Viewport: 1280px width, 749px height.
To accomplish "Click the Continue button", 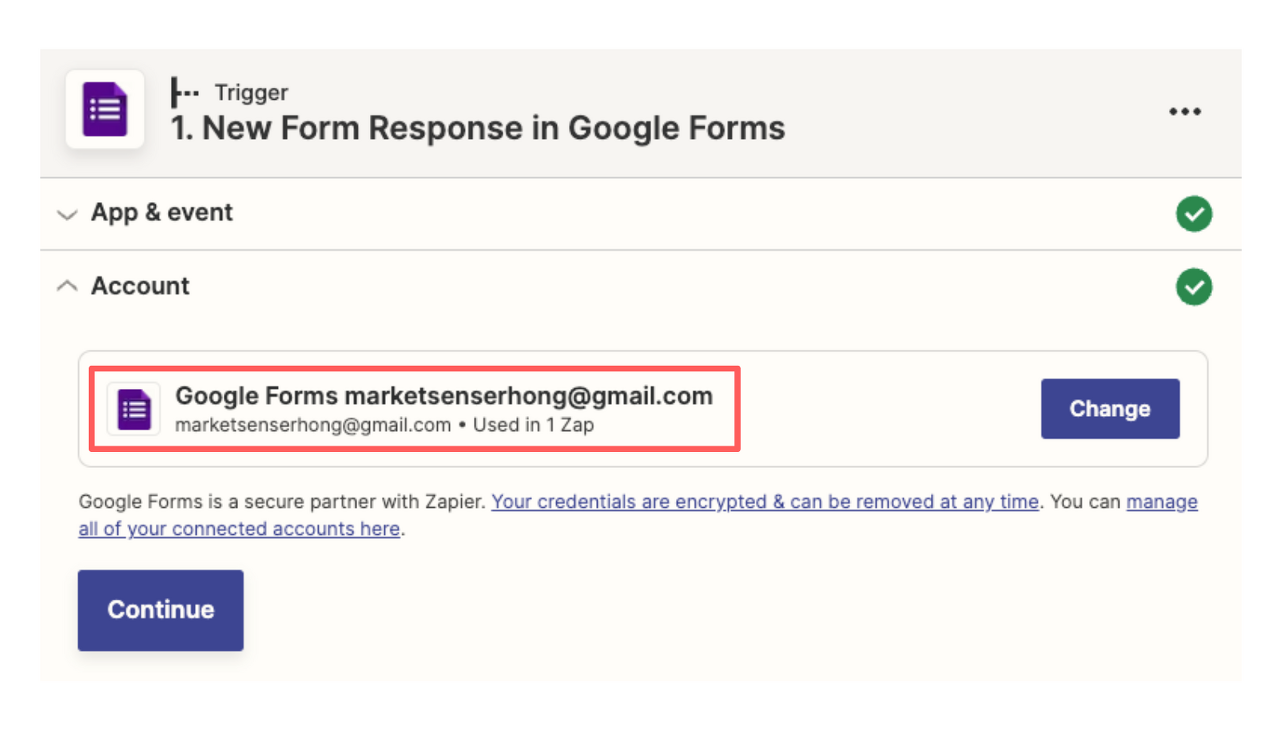I will click(x=161, y=610).
